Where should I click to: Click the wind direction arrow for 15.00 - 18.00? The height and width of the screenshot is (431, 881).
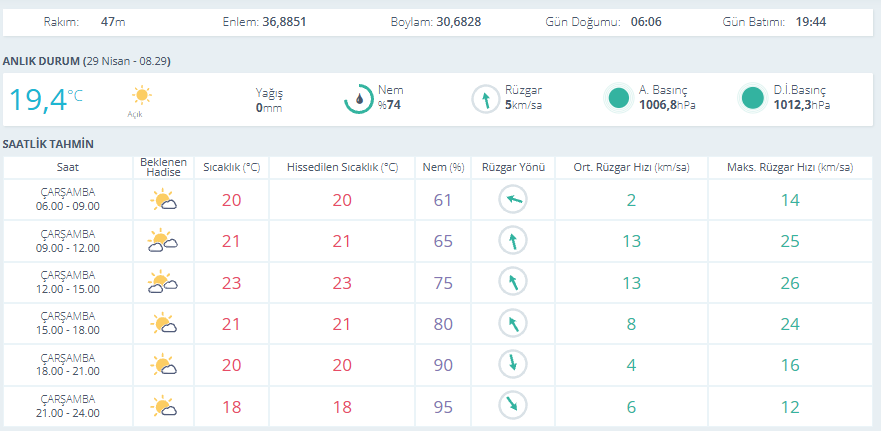512,324
